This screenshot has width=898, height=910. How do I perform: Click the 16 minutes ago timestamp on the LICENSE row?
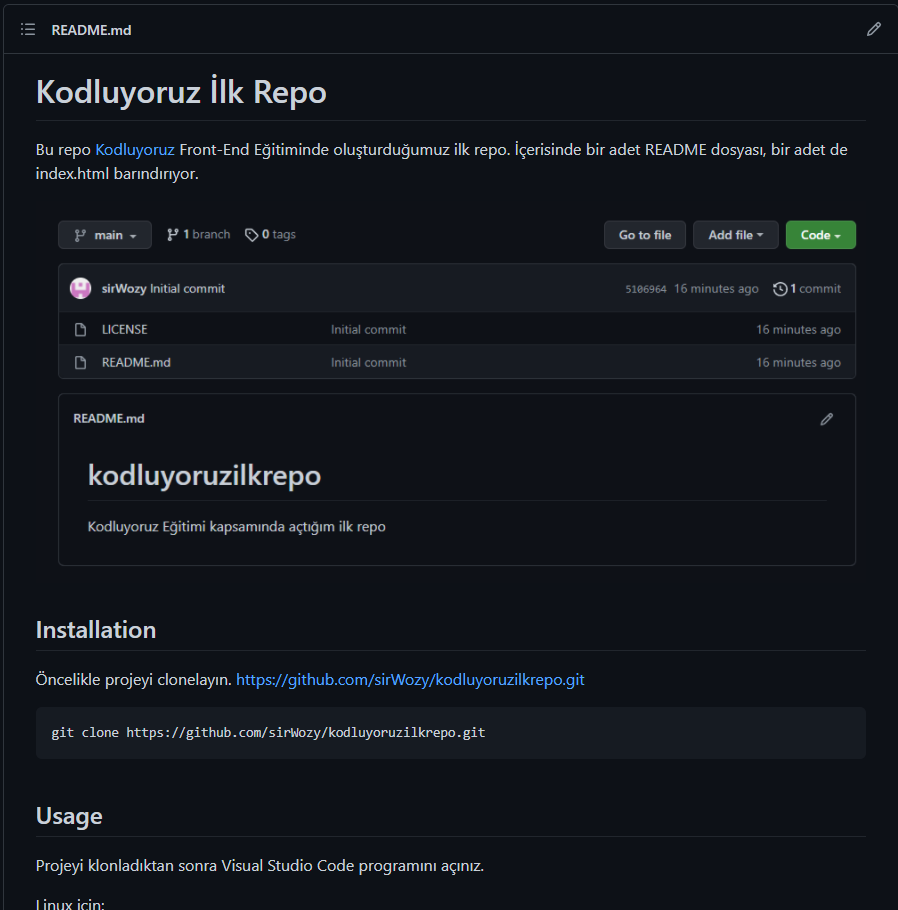(798, 329)
